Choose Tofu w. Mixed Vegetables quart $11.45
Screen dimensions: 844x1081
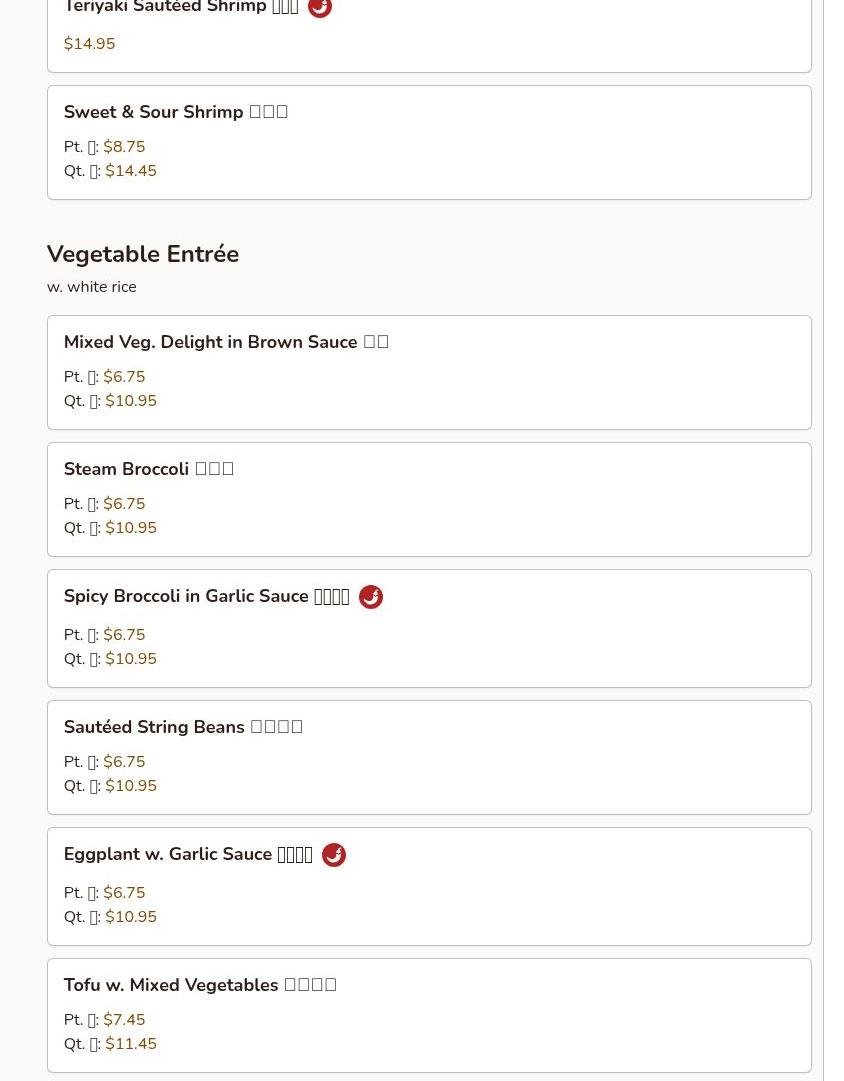tap(131, 1044)
